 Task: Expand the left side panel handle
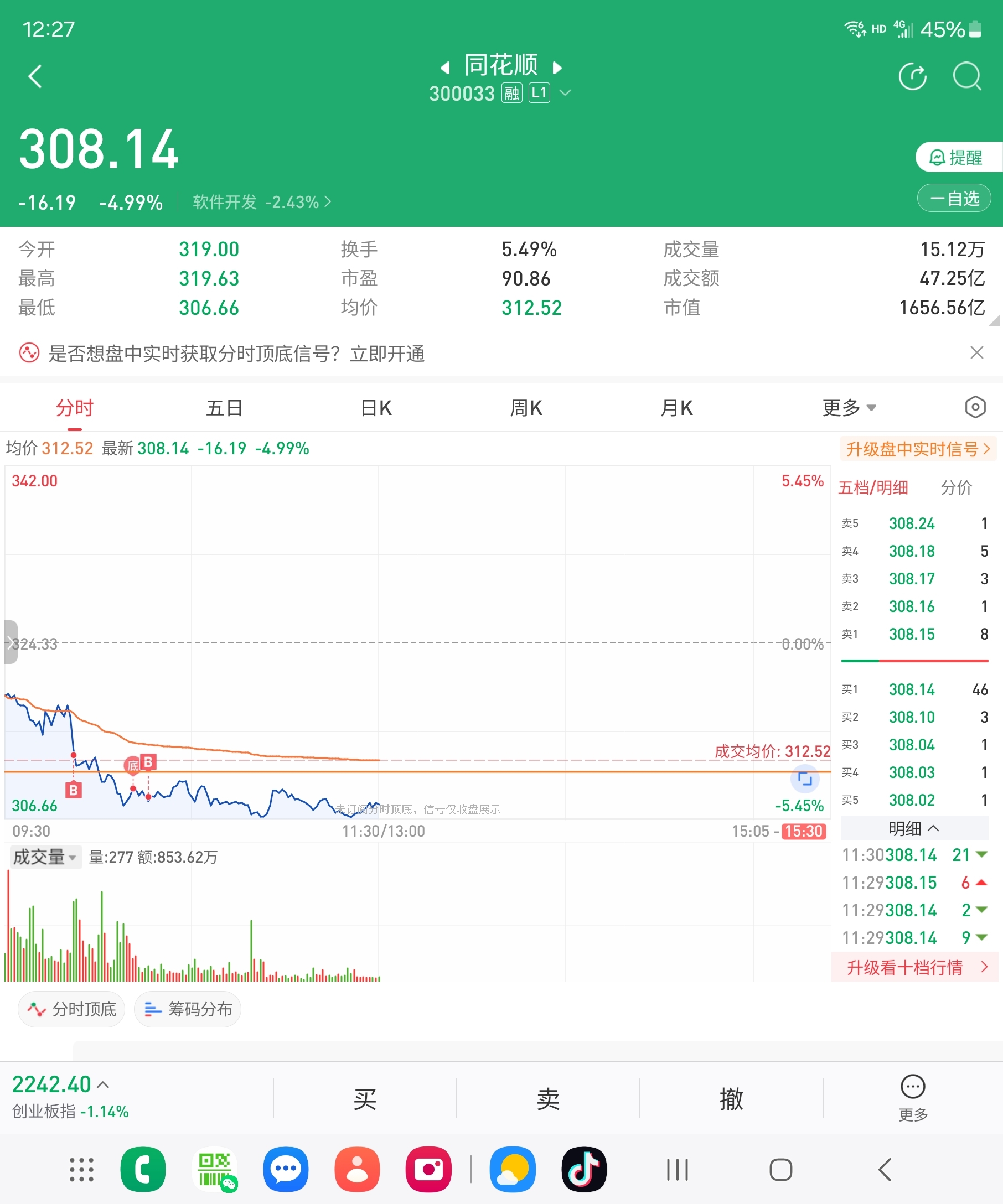point(11,642)
